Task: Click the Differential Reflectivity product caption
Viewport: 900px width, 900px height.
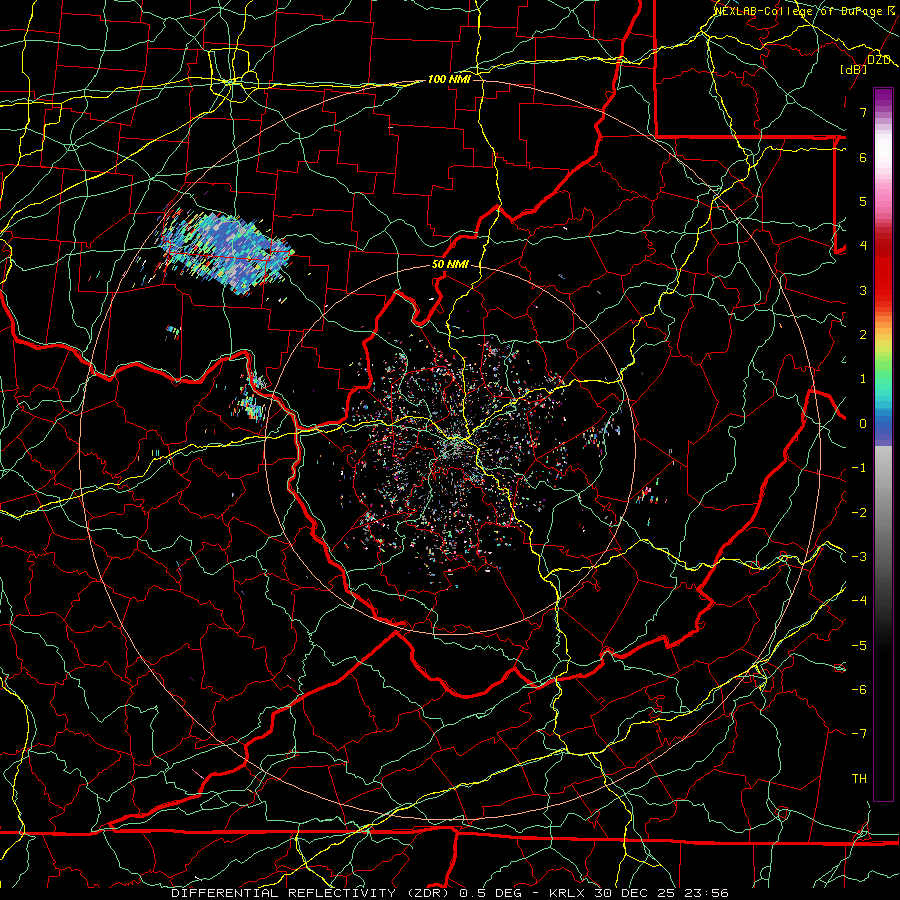Action: click(450, 893)
